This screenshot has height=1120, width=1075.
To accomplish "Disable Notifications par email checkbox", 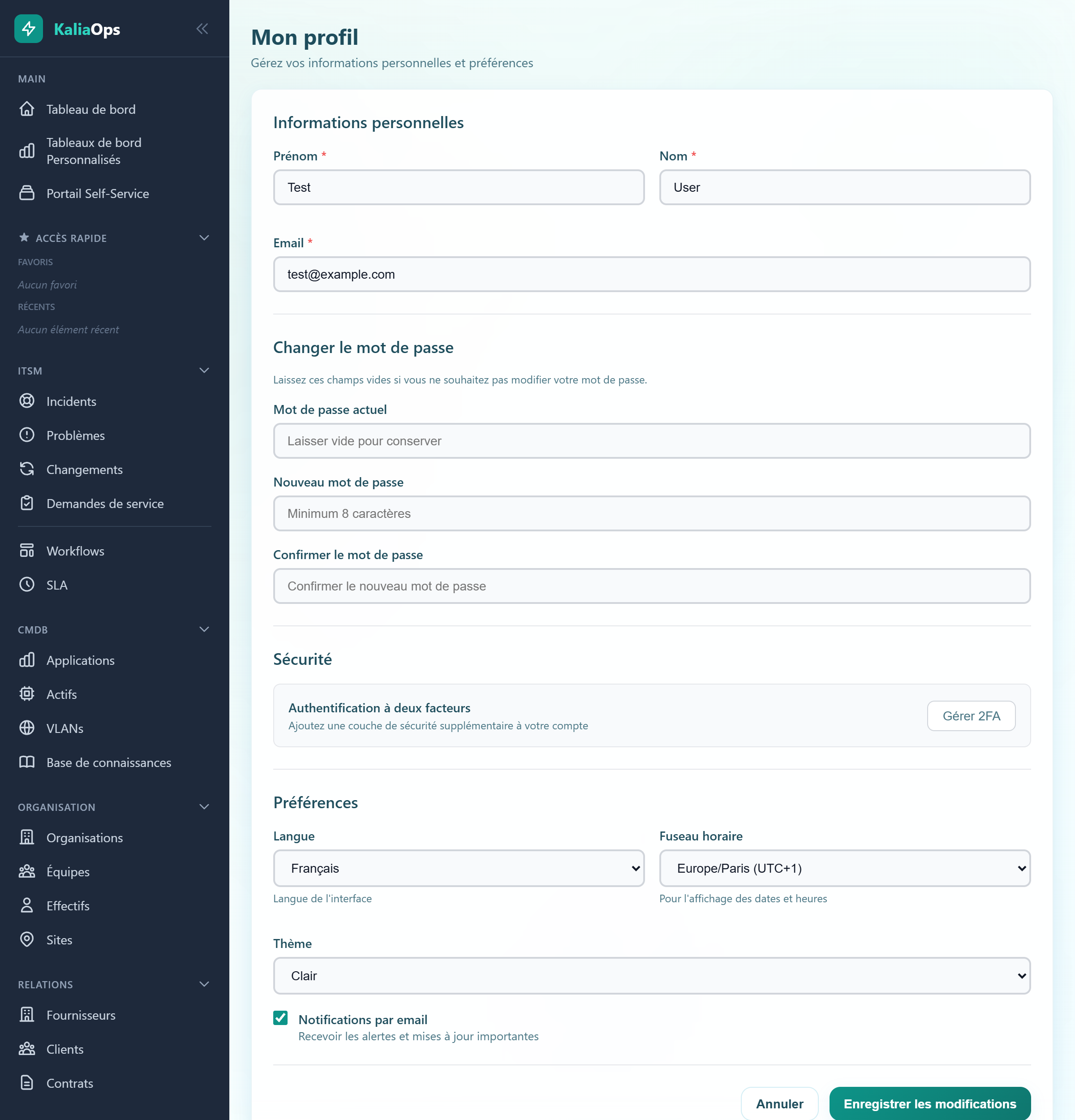I will click(280, 1018).
